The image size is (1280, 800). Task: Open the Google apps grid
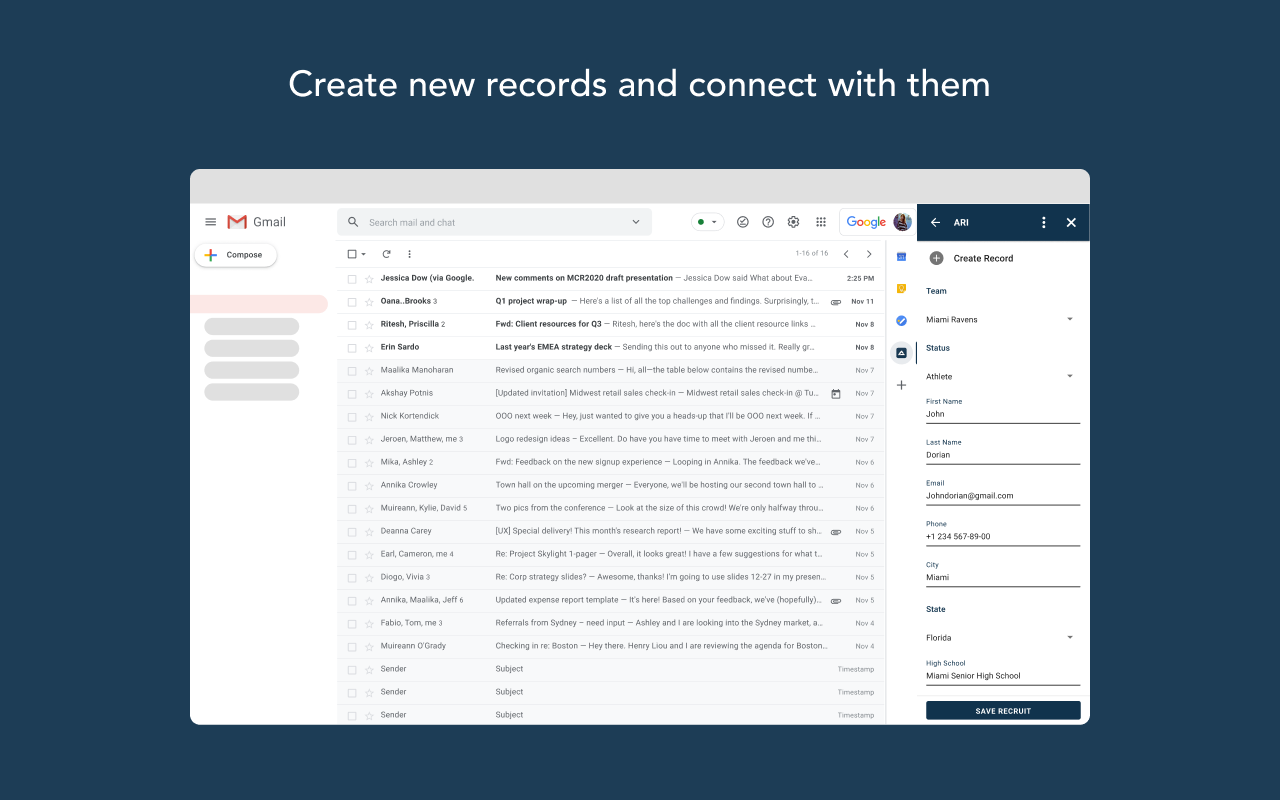(x=821, y=222)
